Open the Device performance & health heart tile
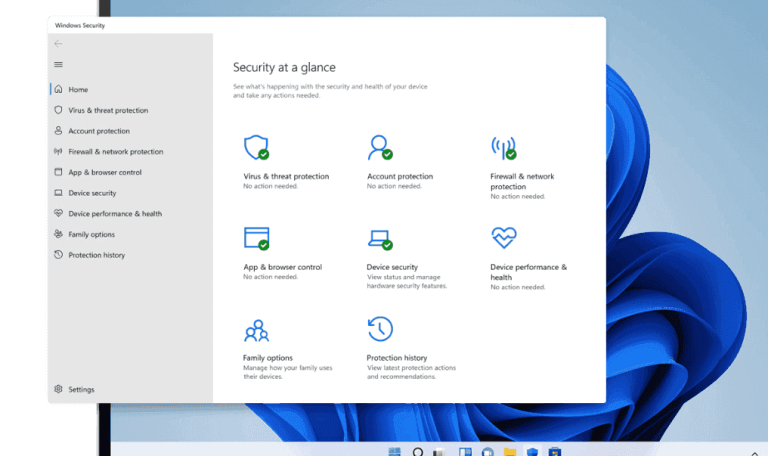 [x=528, y=258]
